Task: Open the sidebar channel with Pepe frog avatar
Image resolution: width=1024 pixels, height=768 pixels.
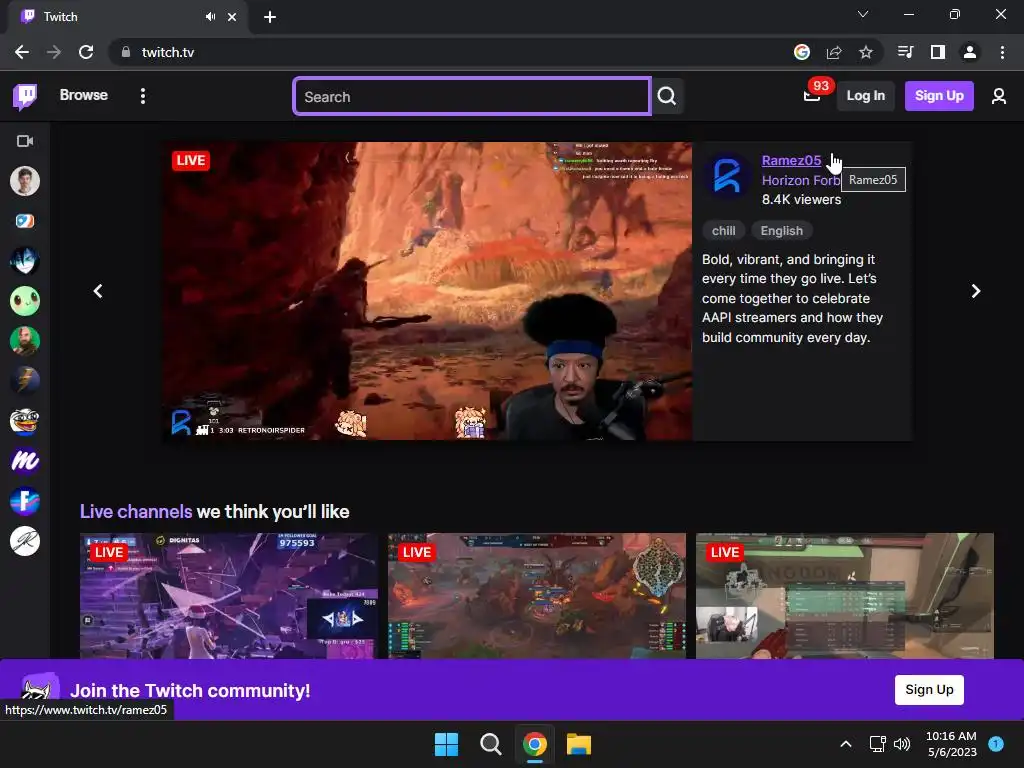Action: [x=25, y=421]
